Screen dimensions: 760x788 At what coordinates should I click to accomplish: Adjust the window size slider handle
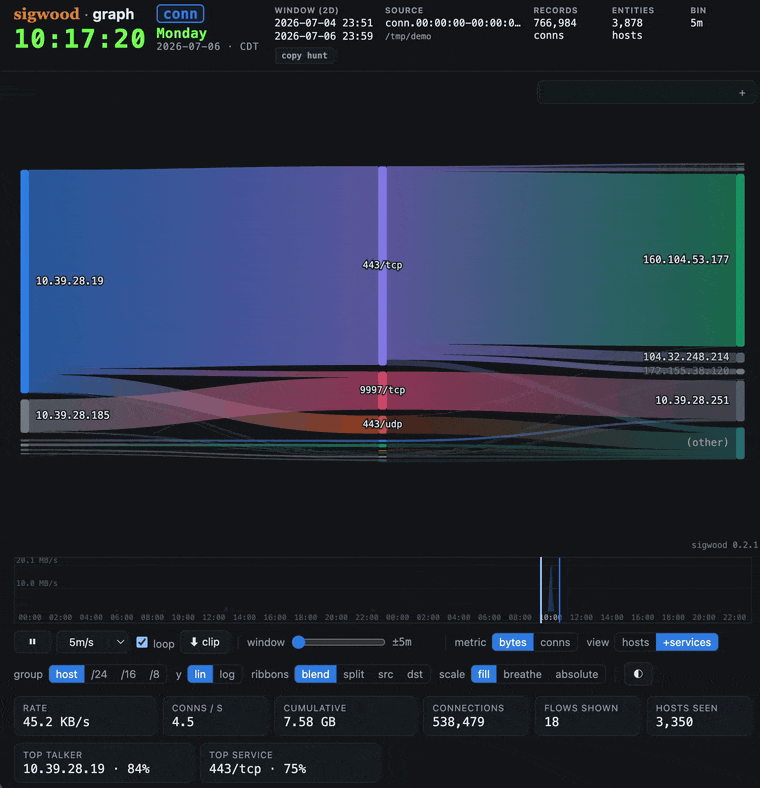tap(299, 642)
